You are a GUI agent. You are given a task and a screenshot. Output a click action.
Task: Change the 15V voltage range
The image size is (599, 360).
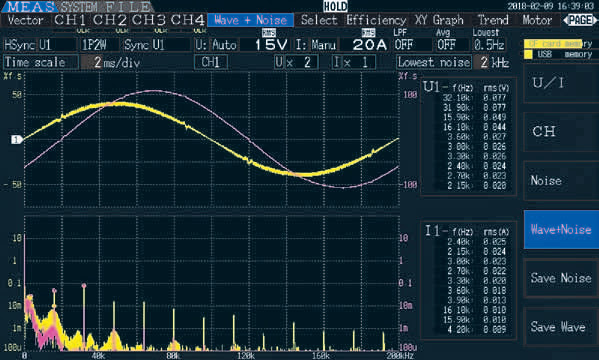click(271, 45)
